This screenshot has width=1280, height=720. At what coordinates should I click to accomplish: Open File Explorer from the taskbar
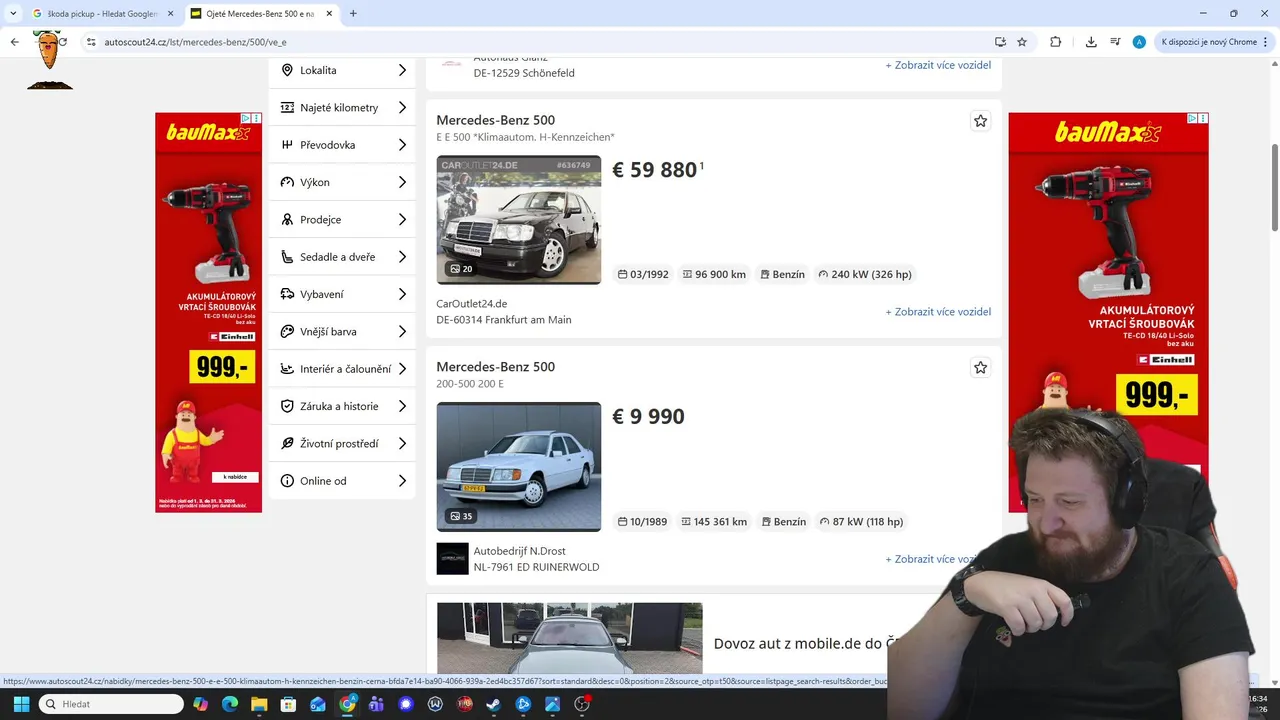pos(259,704)
